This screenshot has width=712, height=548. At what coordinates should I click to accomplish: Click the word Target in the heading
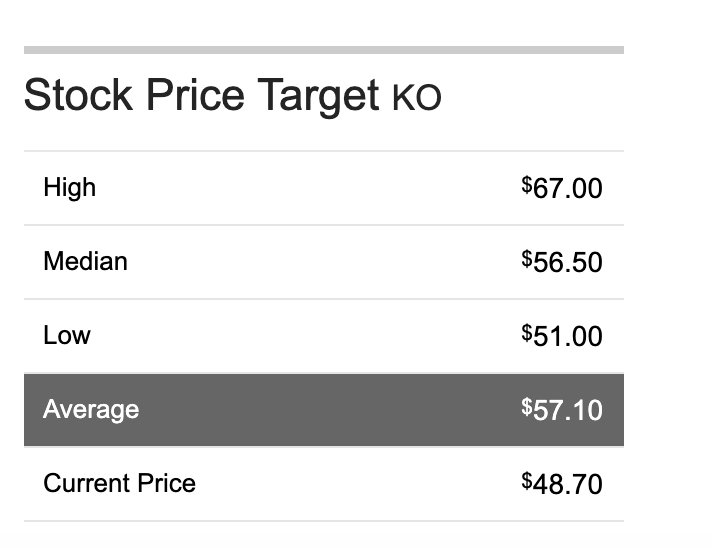[318, 97]
